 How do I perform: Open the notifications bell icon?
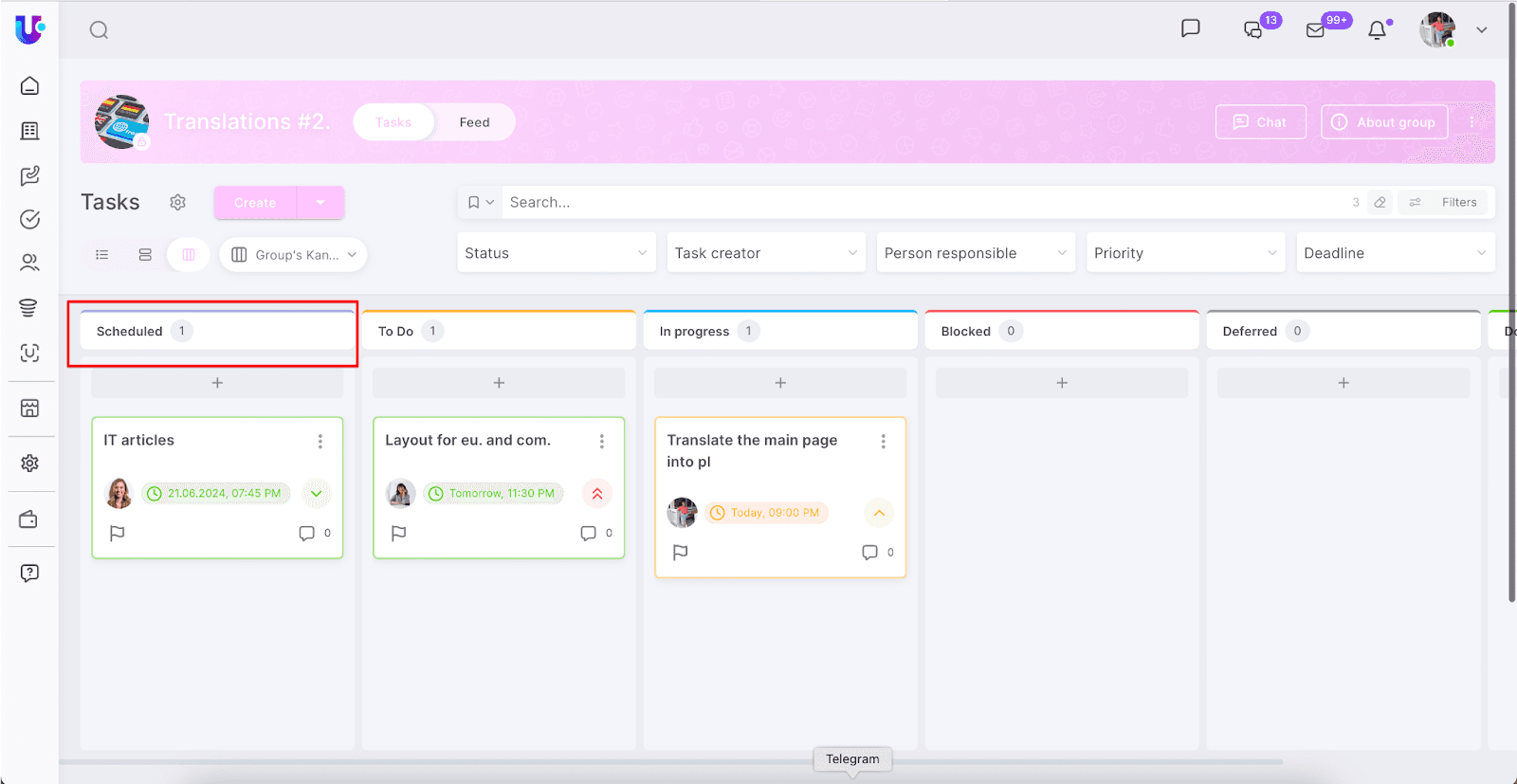1377,30
